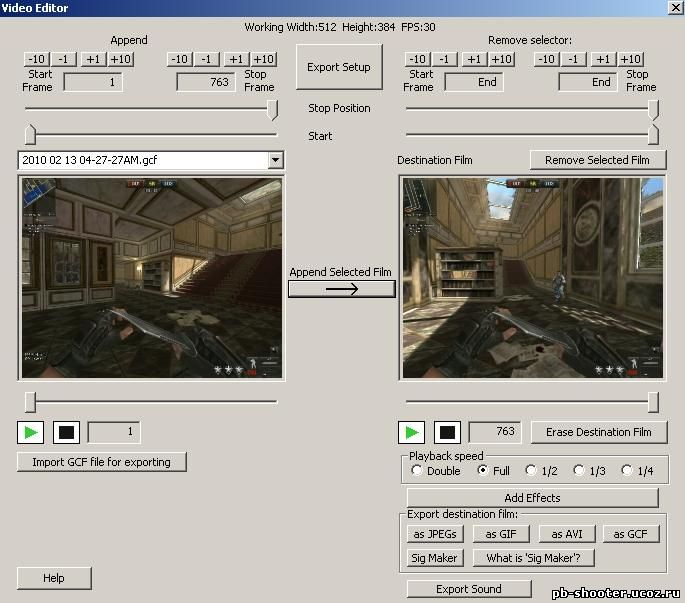Click Remove selector Start Frame field
This screenshot has width=685, height=603.
474,82
